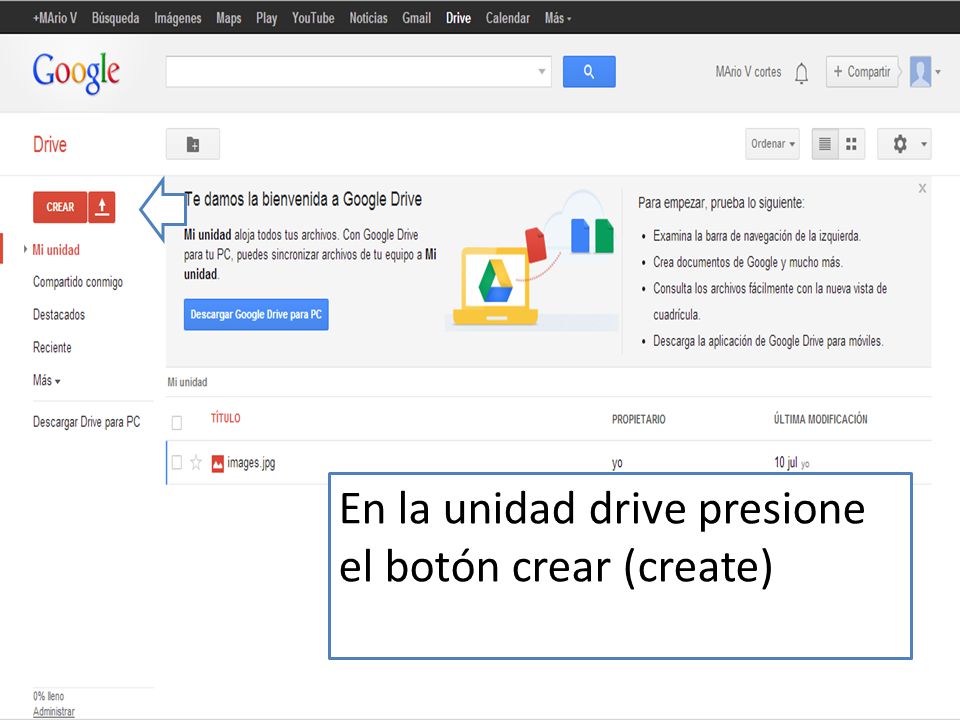
Task: Click the new folder icon button
Action: click(x=193, y=144)
